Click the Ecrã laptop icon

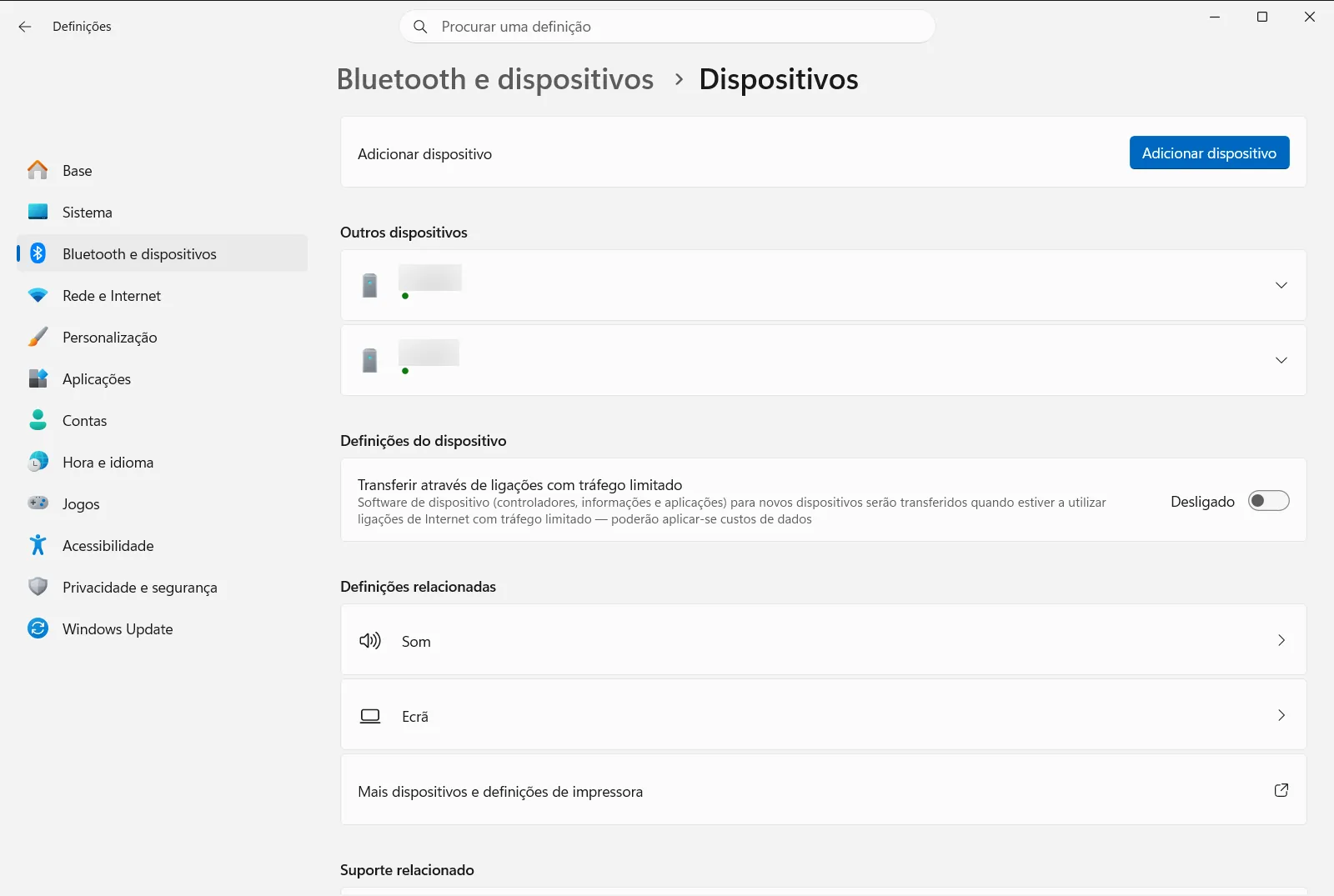(370, 716)
